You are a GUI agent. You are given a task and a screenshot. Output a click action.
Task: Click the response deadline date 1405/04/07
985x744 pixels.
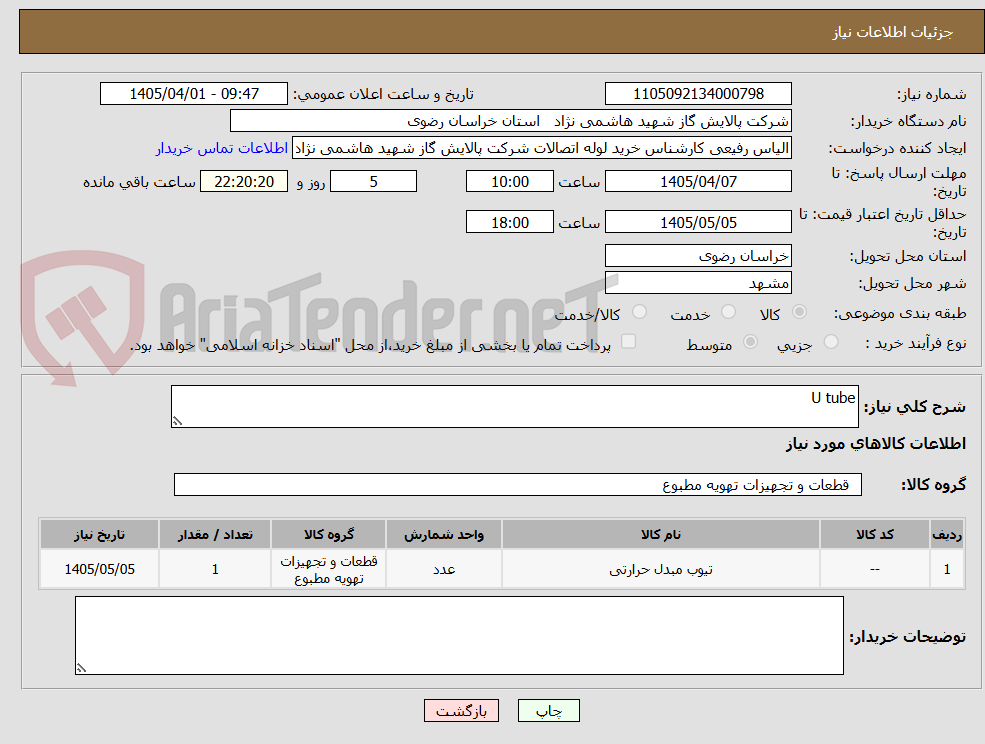click(x=698, y=182)
